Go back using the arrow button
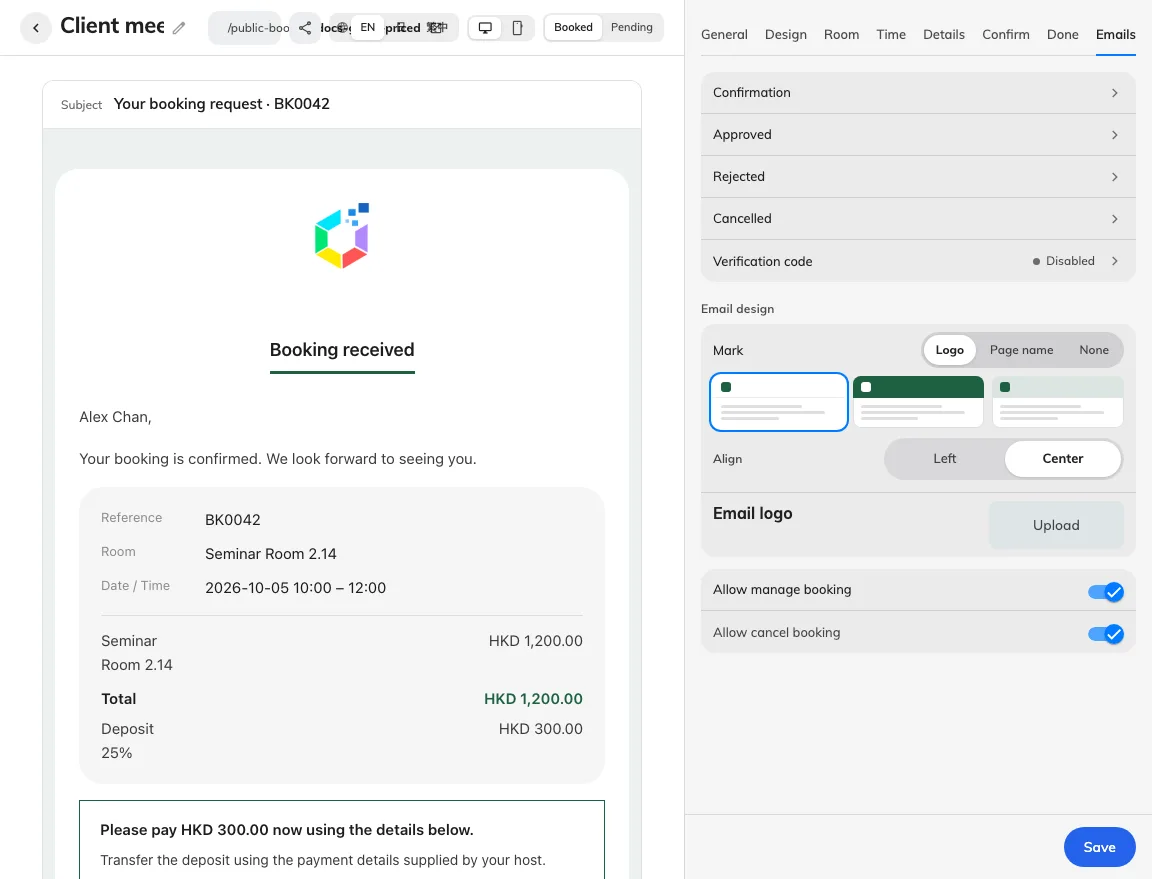The height and width of the screenshot is (879, 1152). 35,28
